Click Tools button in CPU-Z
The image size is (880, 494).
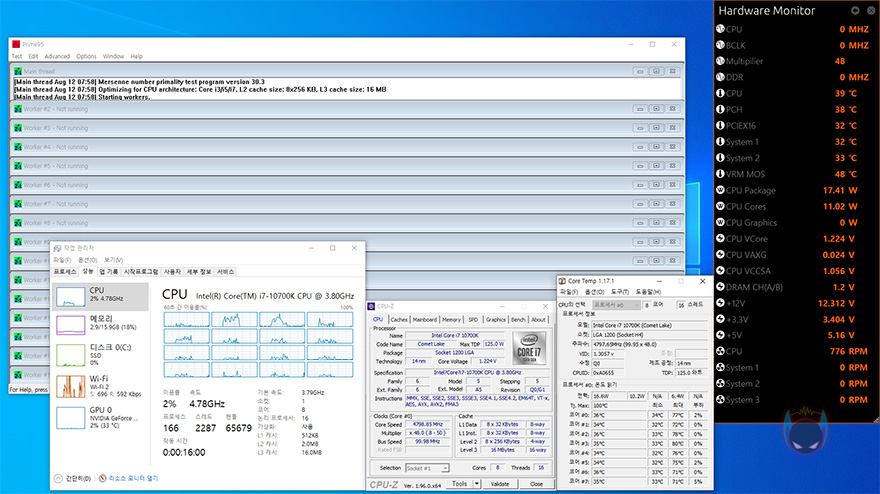point(460,483)
